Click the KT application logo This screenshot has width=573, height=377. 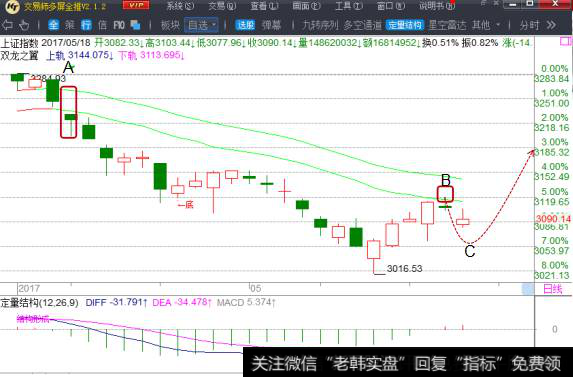coord(13,7)
